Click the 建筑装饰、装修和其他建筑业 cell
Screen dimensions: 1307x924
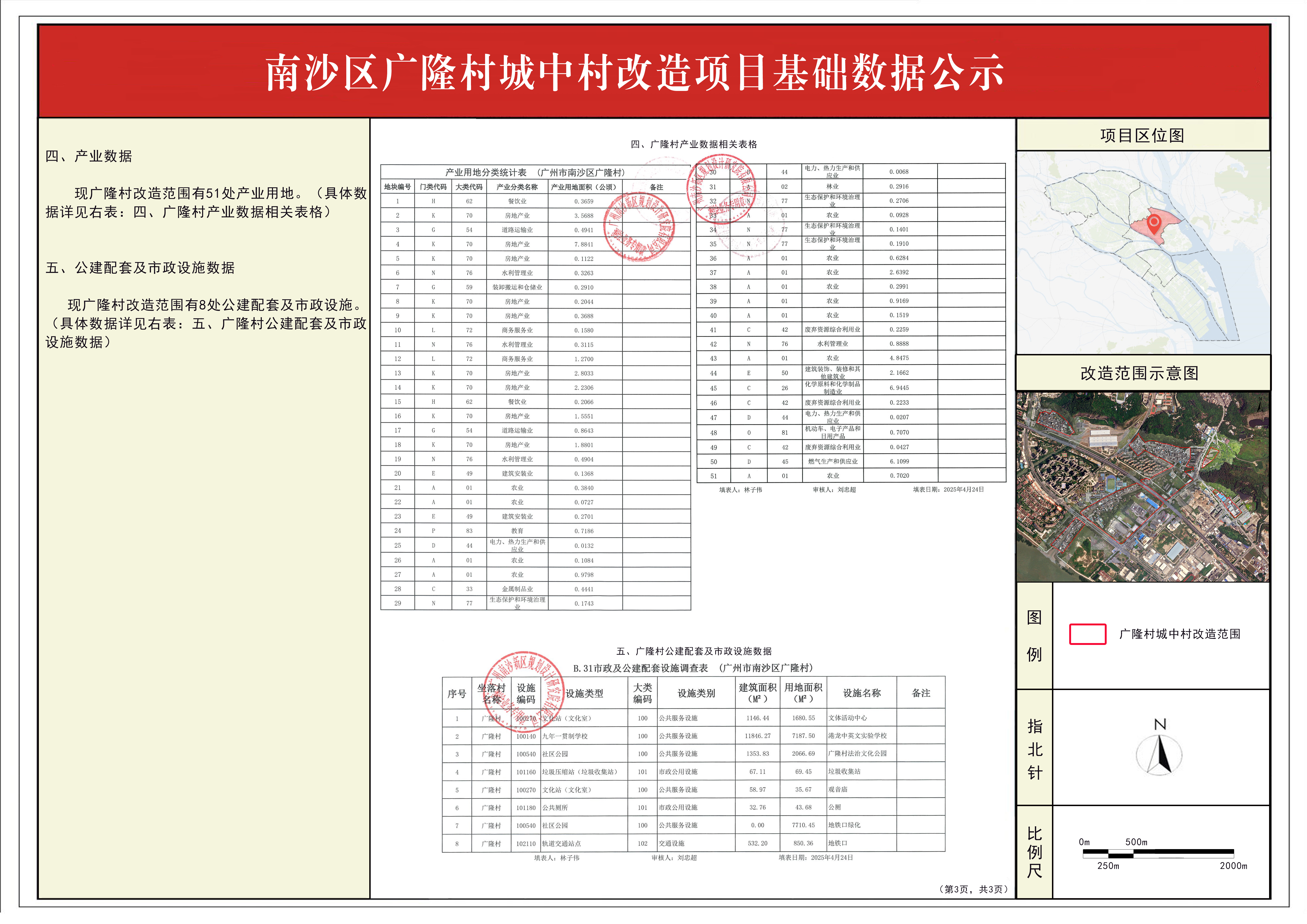[x=833, y=373]
